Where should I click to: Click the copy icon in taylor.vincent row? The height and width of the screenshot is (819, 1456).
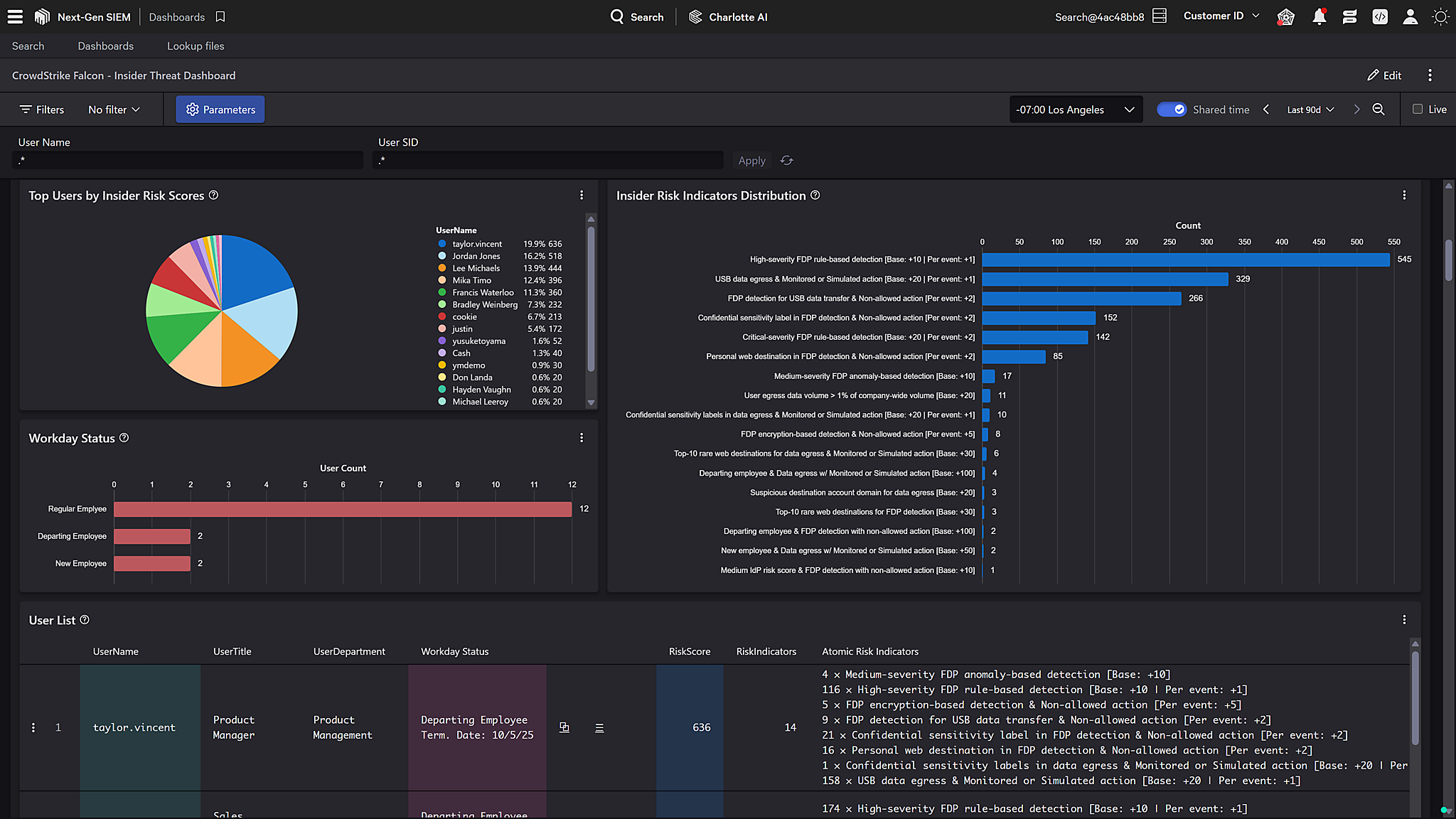coord(564,727)
